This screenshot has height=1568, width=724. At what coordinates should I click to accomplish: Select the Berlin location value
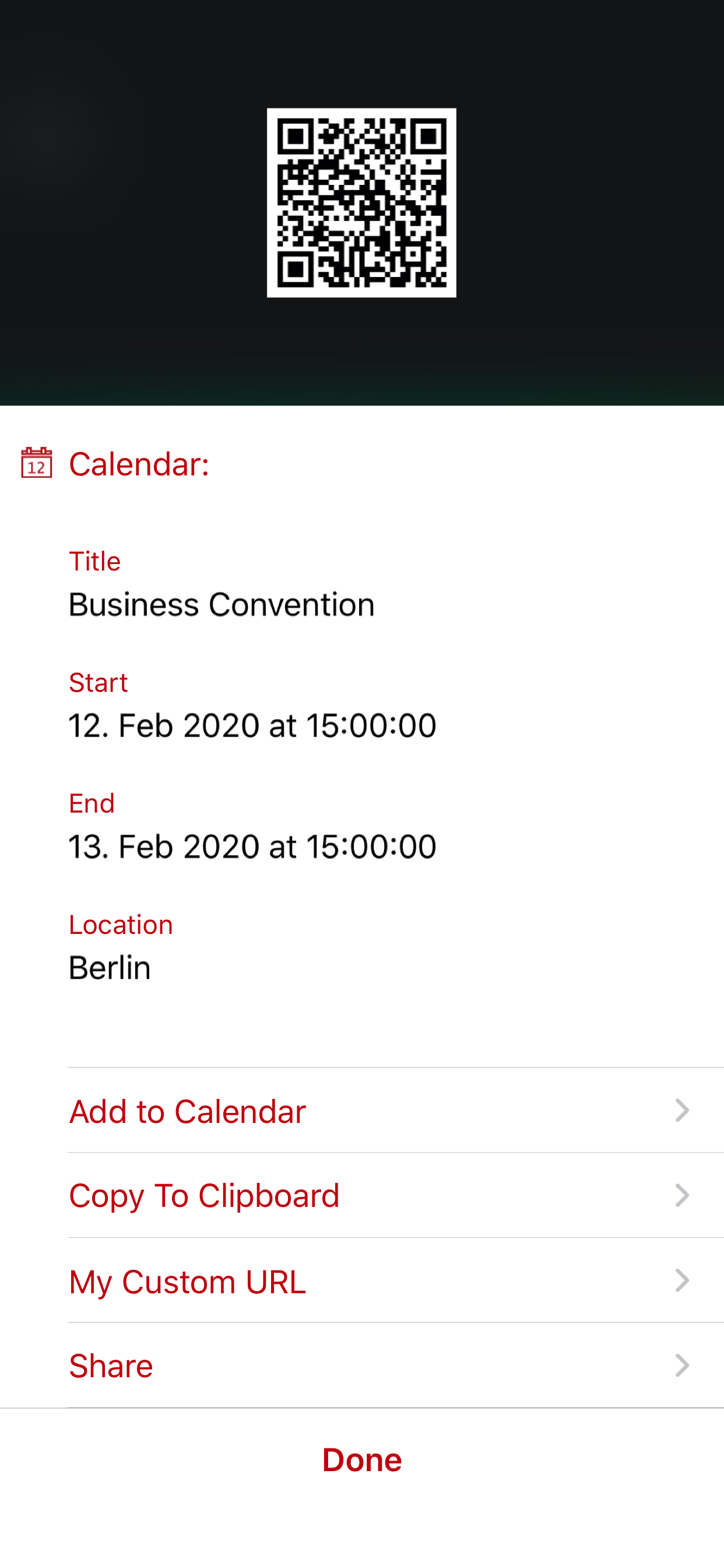(x=110, y=968)
